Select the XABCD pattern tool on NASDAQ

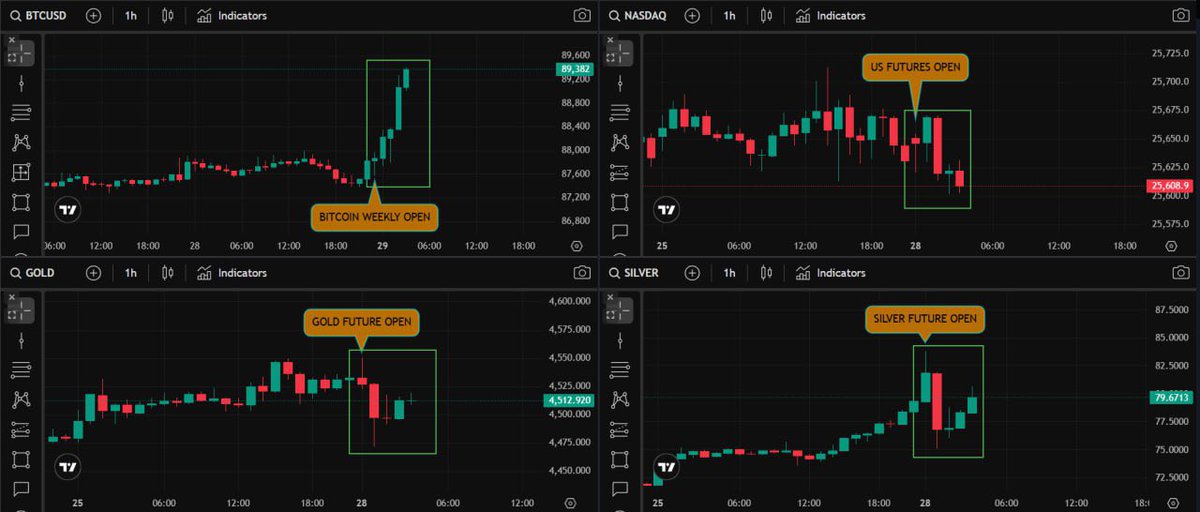coord(620,143)
